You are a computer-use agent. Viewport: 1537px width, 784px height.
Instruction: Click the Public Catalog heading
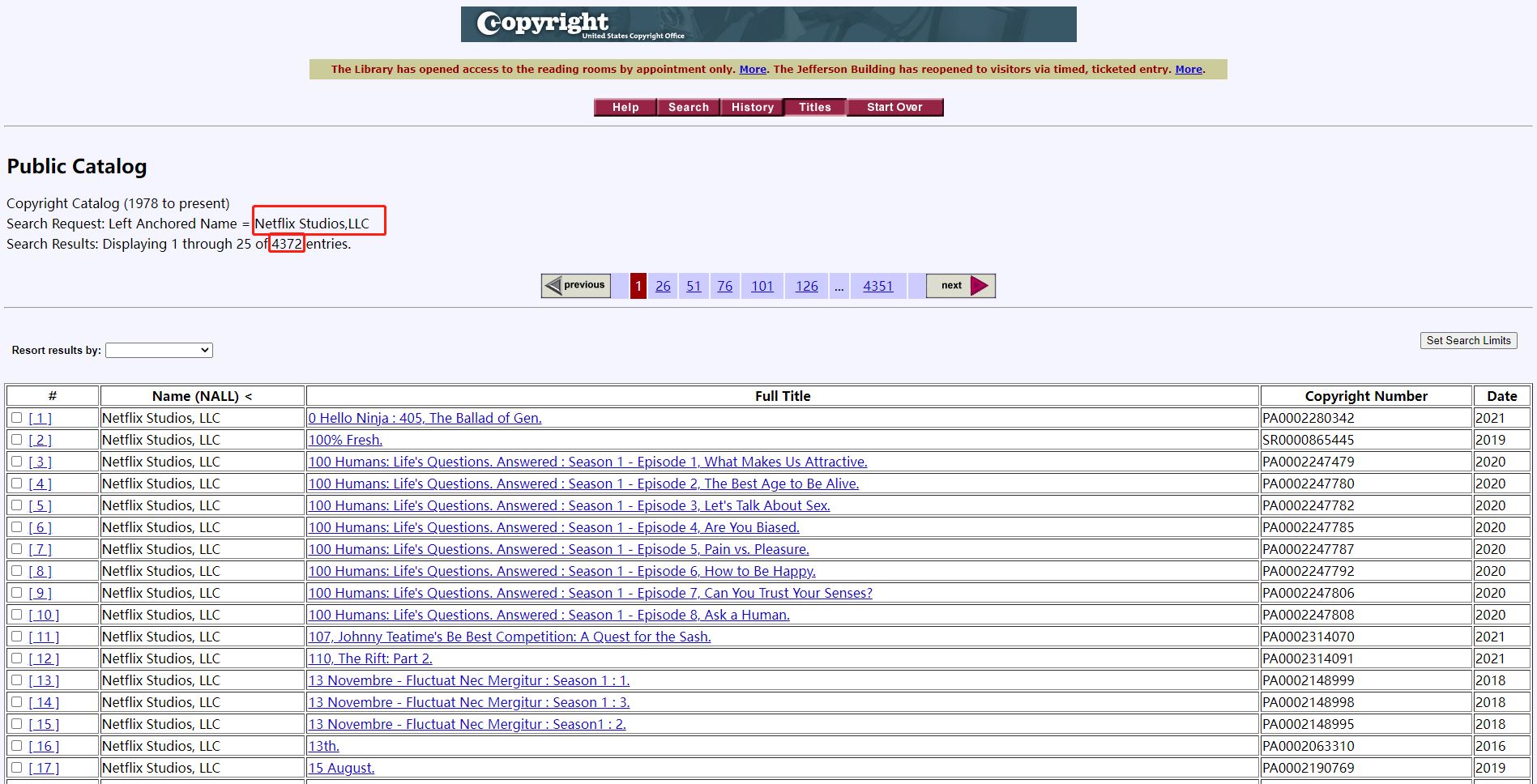[77, 166]
